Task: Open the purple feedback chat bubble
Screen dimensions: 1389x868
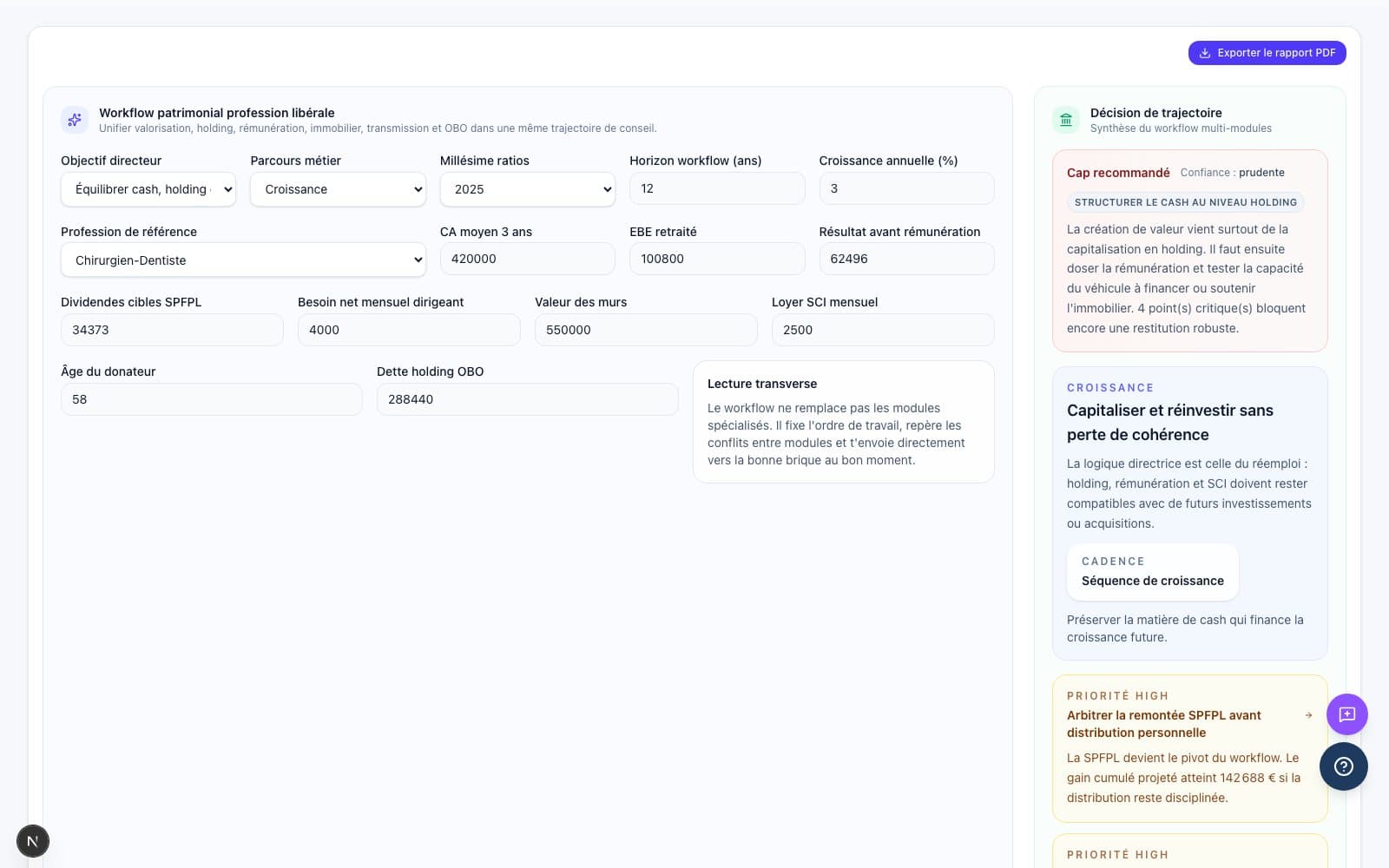Action: (1346, 714)
